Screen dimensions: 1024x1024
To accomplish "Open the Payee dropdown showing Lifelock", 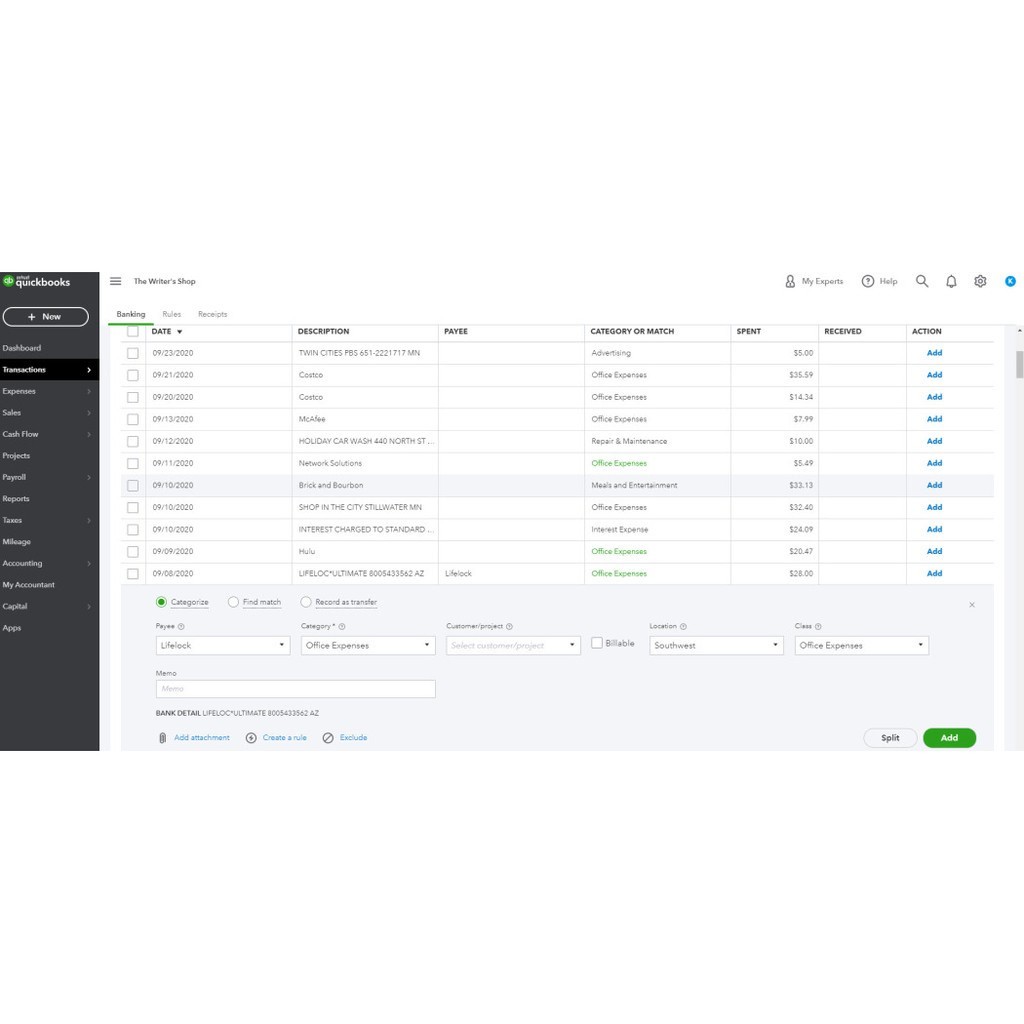I will coord(223,646).
